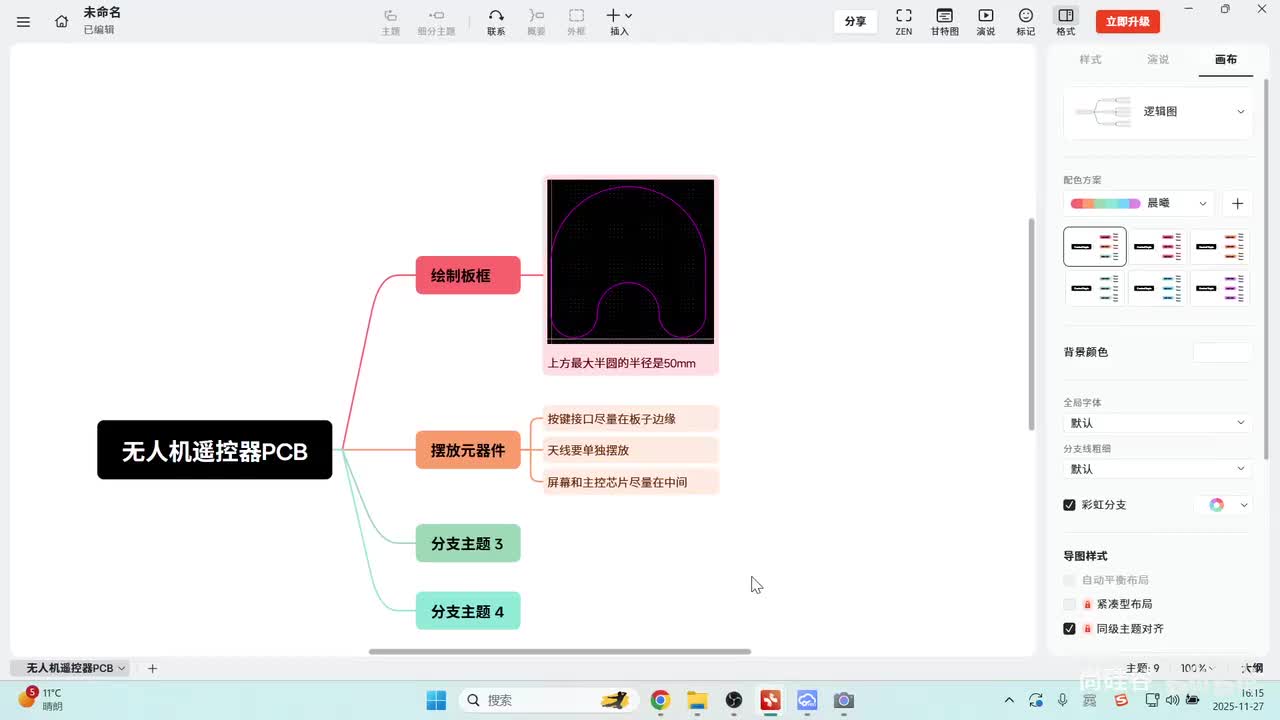
Task: Select subtopic 屏幕和主控芯片尽量在中间
Action: pos(631,482)
